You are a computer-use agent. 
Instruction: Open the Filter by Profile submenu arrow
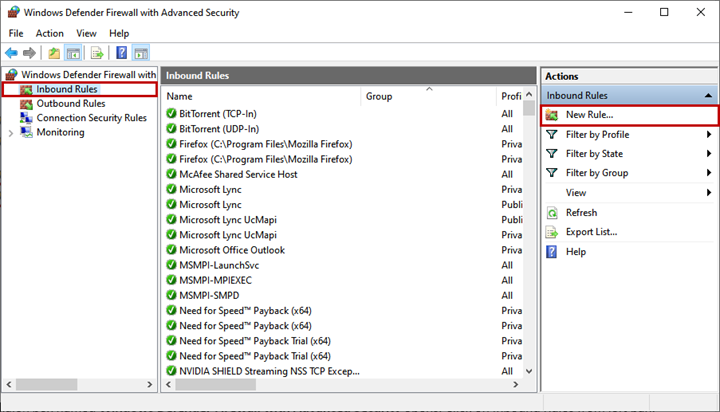pyautogui.click(x=709, y=135)
